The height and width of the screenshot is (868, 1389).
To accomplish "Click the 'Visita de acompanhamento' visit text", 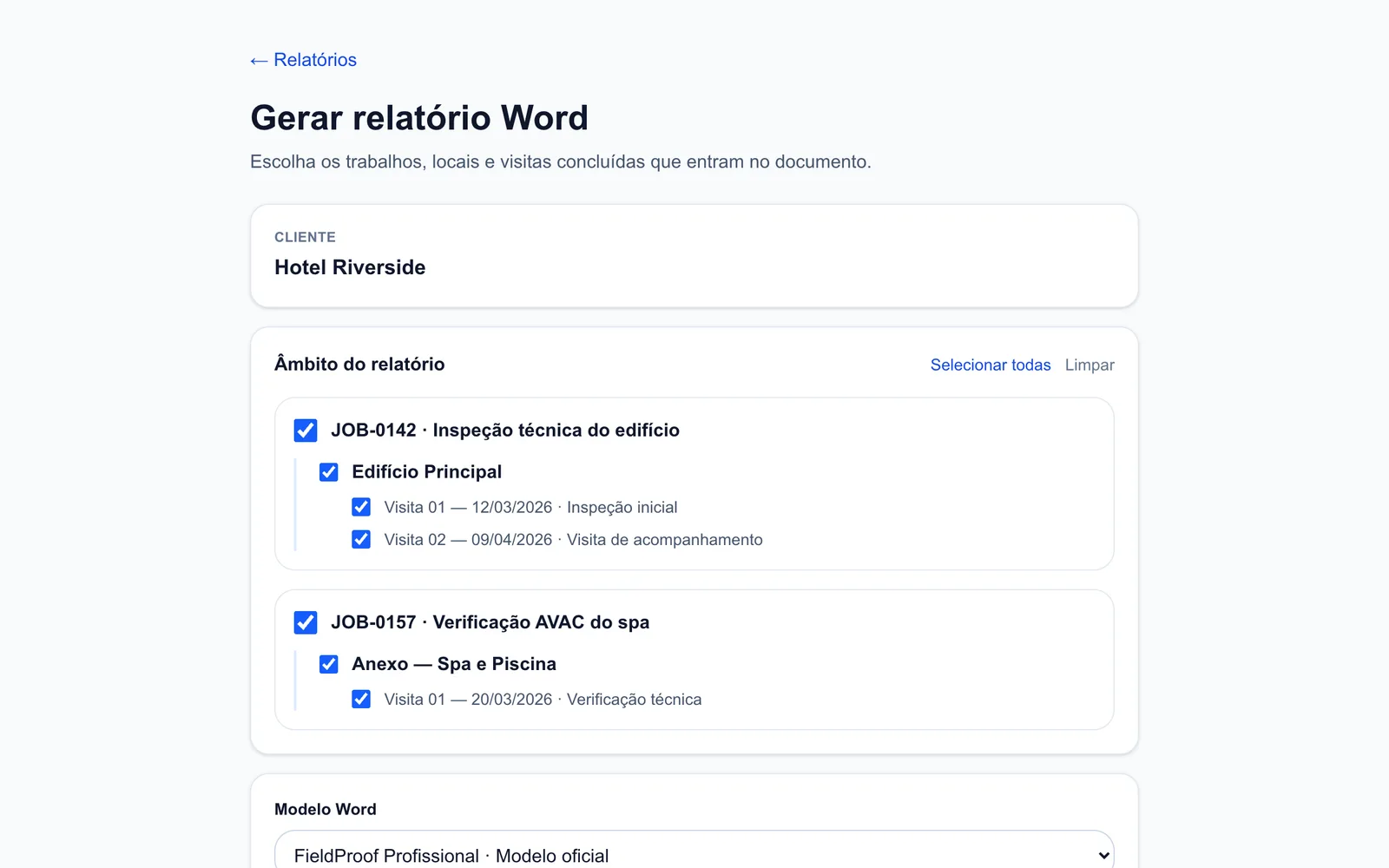I will click(665, 540).
